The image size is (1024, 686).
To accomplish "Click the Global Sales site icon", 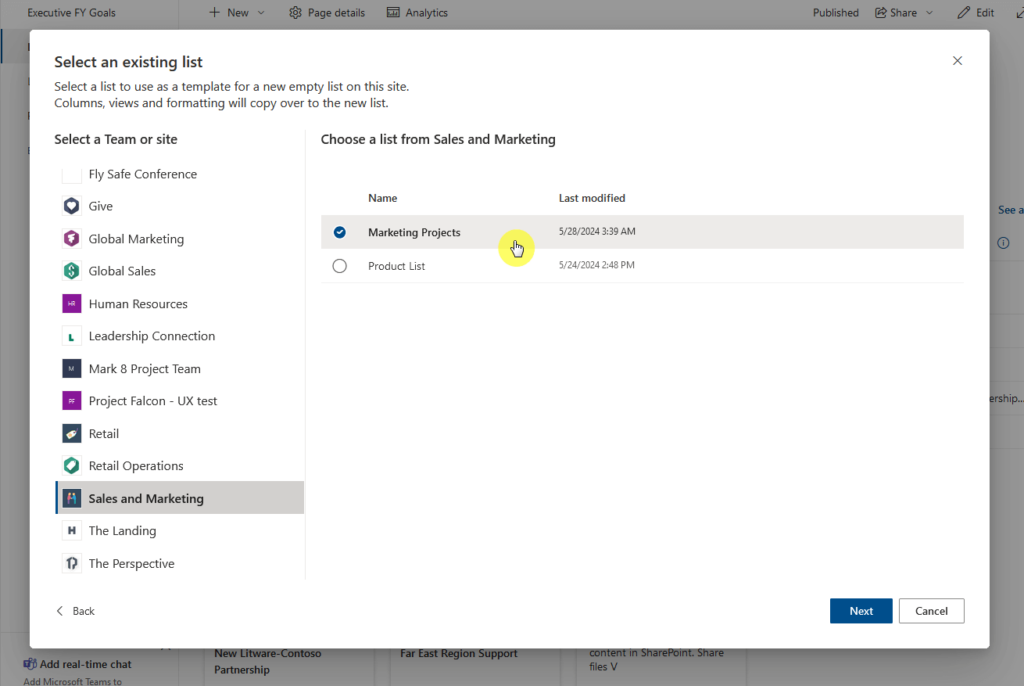I will pyautogui.click(x=71, y=270).
